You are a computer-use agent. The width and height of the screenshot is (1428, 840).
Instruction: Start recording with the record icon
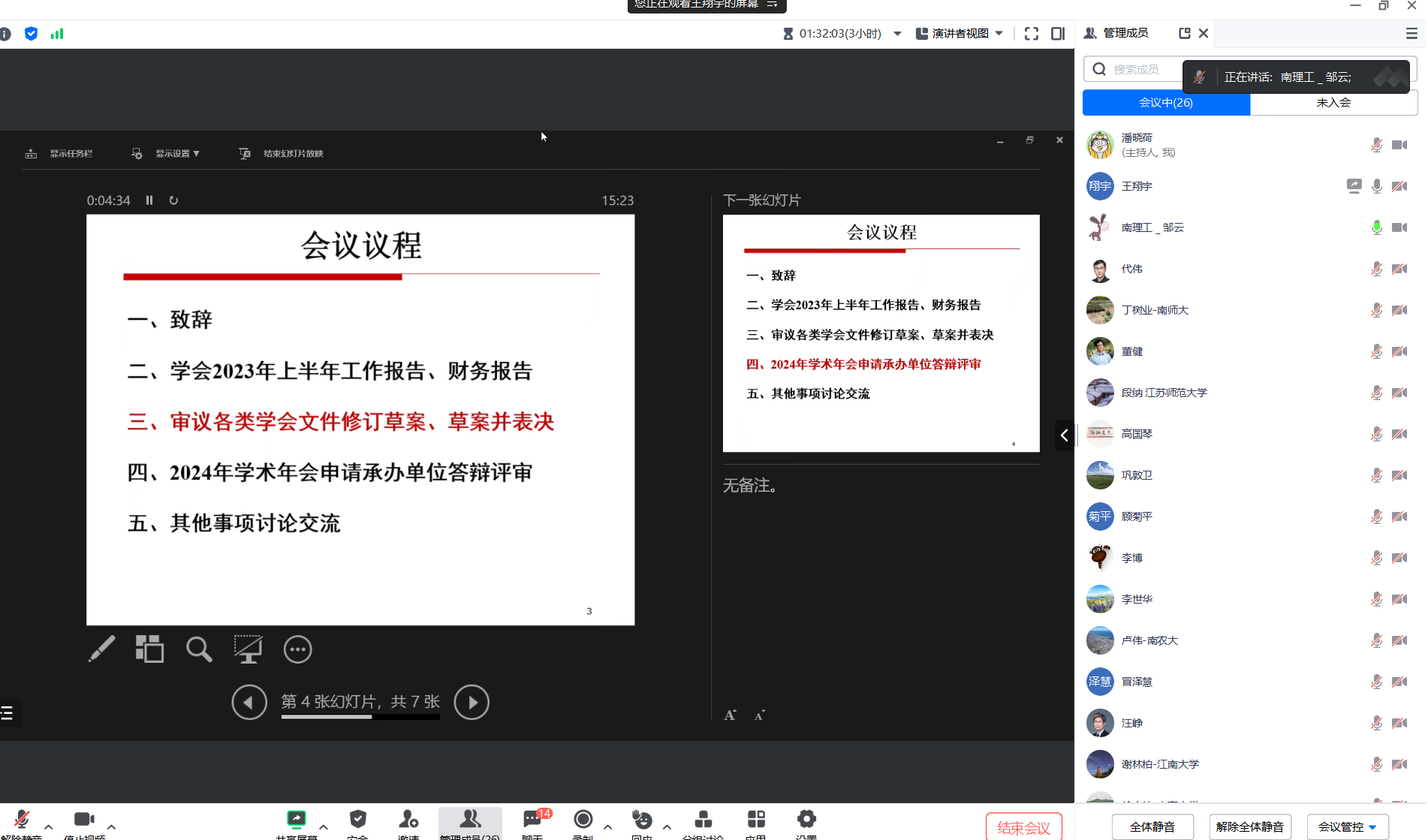click(x=583, y=819)
